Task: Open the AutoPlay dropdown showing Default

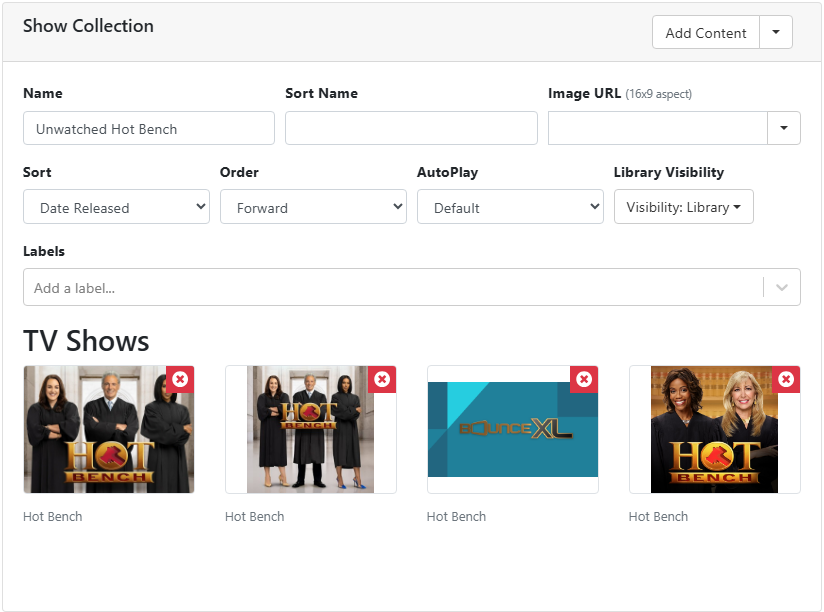Action: (510, 207)
